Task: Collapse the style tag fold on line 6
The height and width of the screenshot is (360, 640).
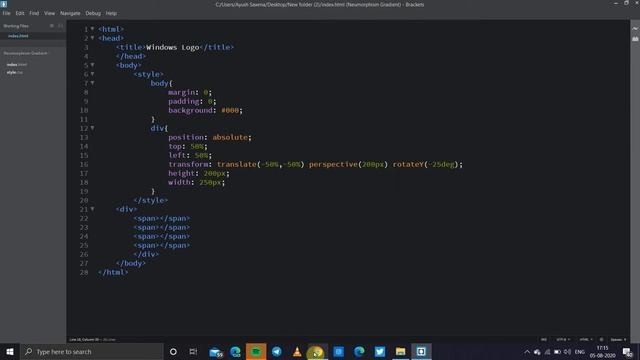Action: 93,74
